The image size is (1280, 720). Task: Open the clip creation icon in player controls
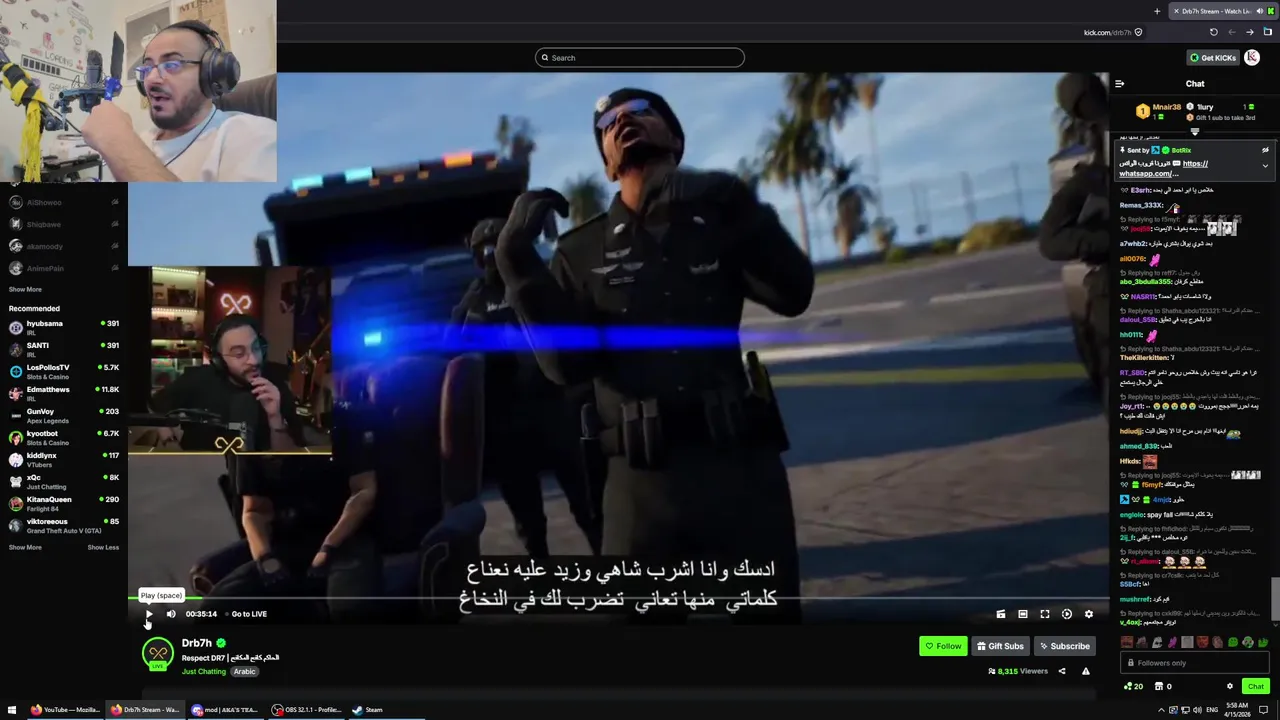coord(1001,614)
